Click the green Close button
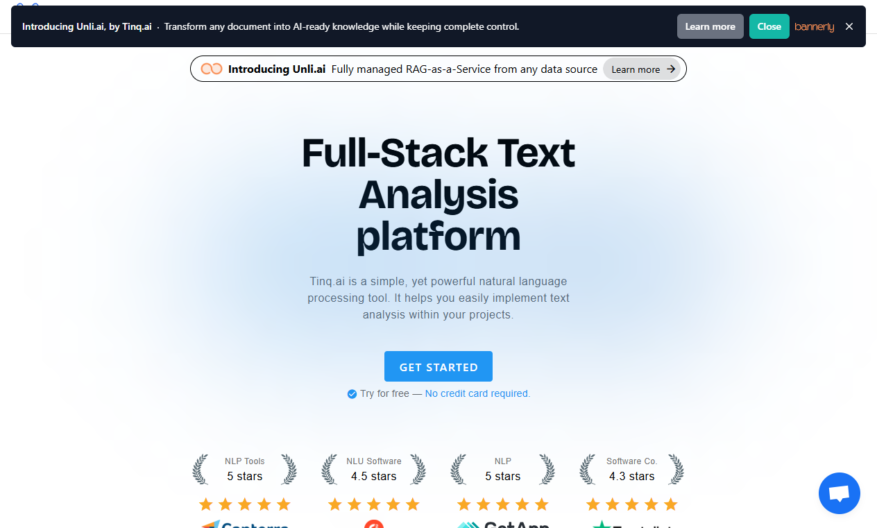This screenshot has height=528, width=877. coord(769,26)
